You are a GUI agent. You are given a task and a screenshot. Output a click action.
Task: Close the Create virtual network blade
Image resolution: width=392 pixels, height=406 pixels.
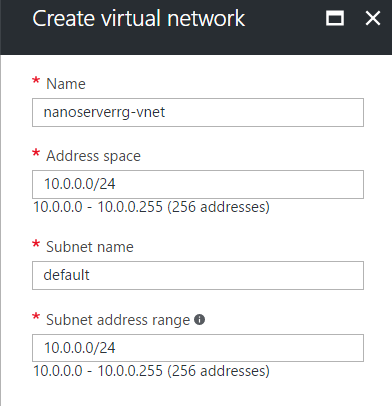373,18
